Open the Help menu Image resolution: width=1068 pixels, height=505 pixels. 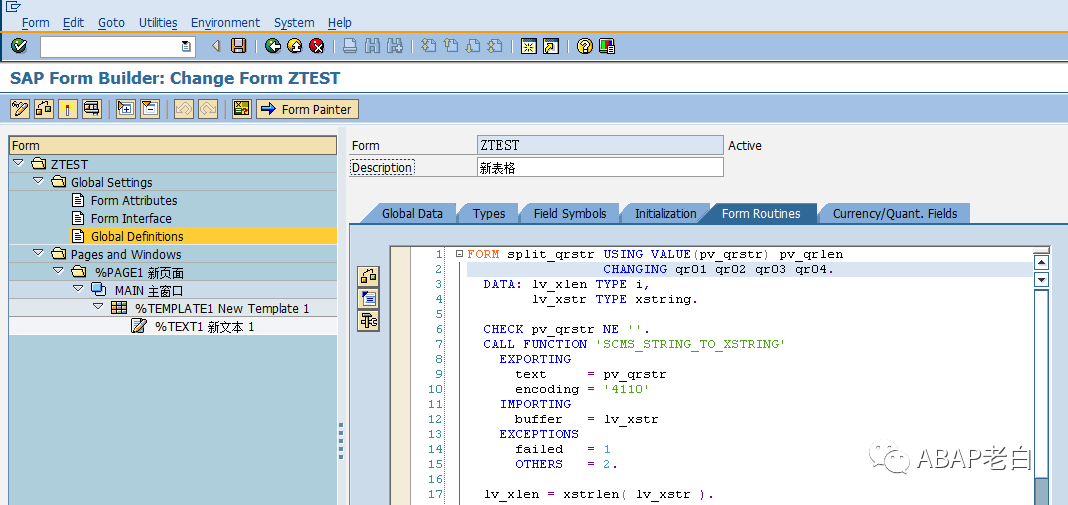click(340, 22)
